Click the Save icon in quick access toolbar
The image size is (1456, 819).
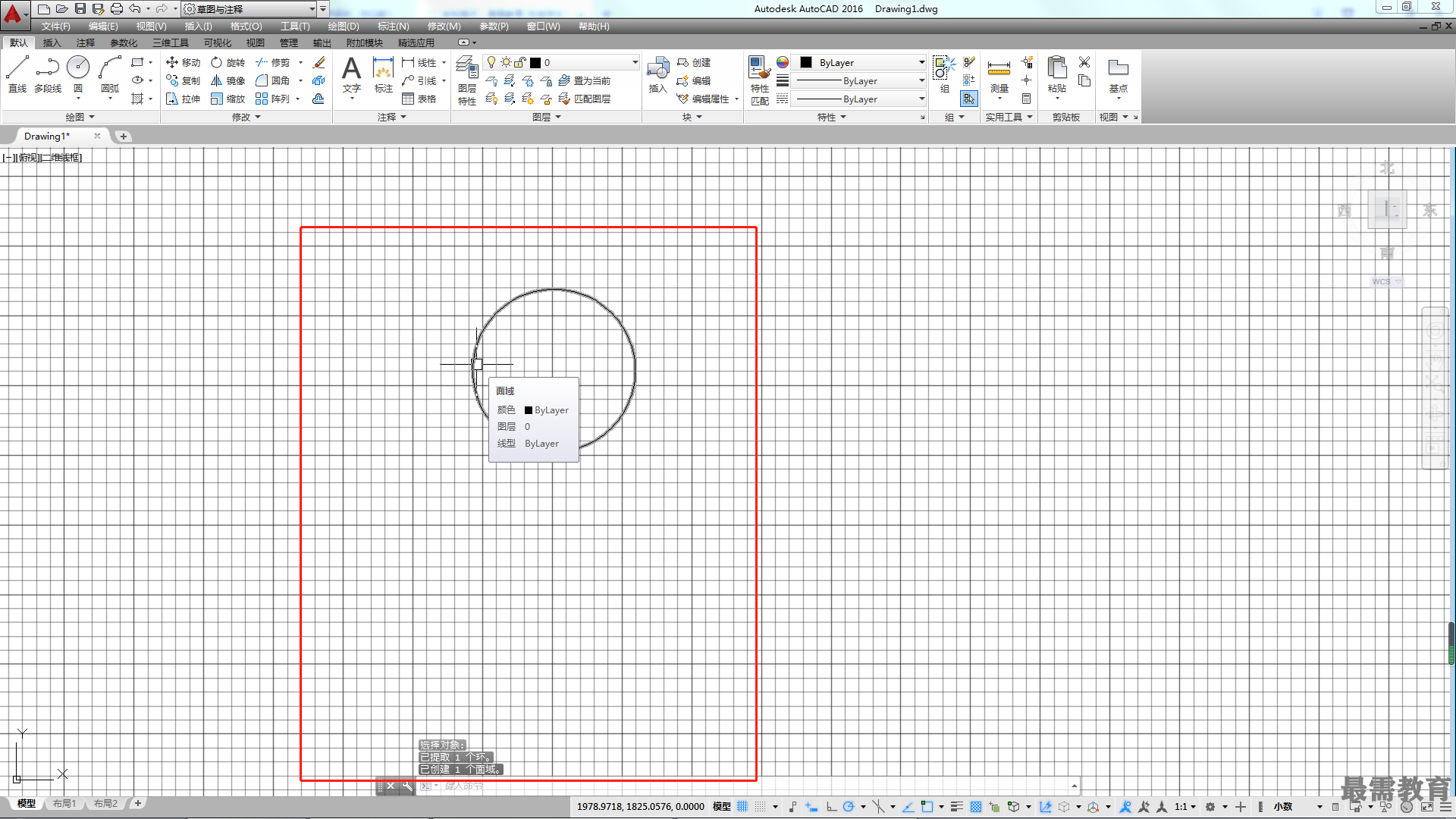pos(80,9)
